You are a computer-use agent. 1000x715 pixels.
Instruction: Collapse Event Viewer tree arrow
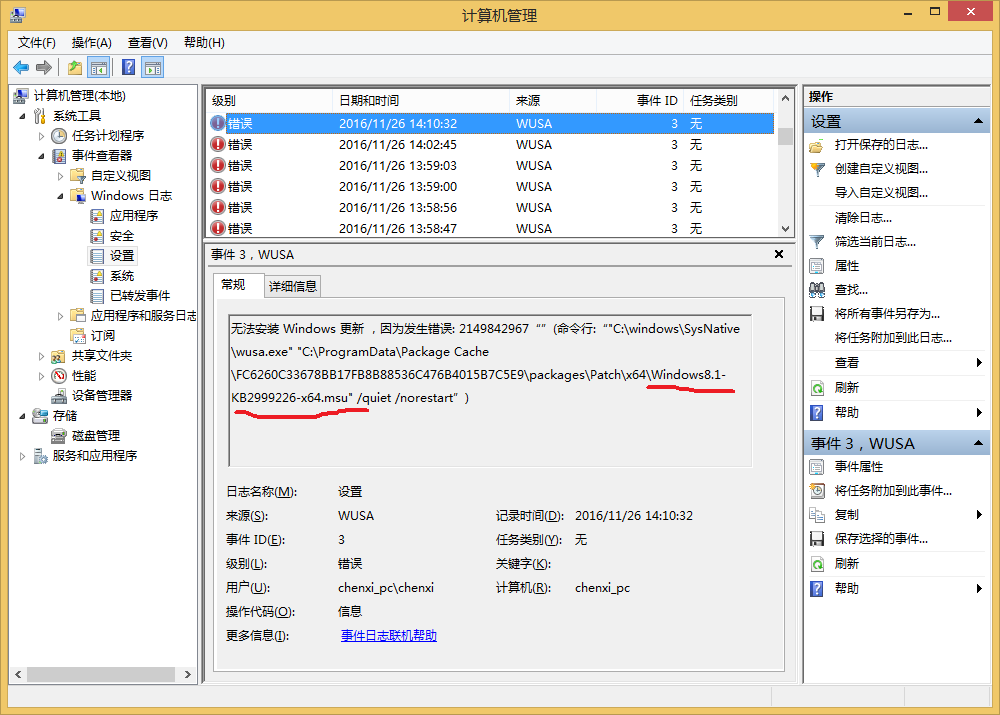click(41, 156)
